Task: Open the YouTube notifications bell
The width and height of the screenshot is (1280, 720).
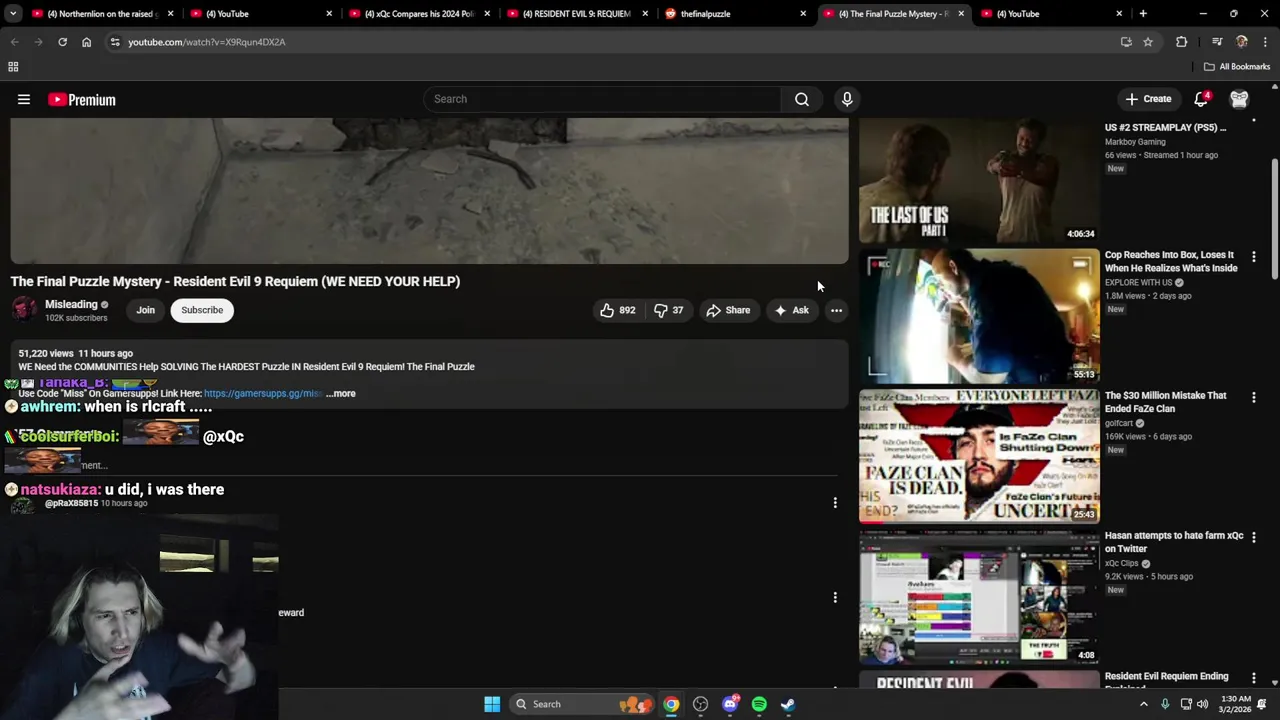Action: (1202, 99)
